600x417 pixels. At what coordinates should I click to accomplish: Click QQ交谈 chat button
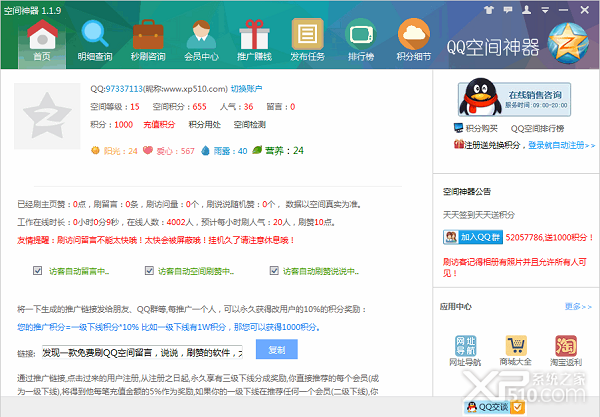tap(488, 407)
